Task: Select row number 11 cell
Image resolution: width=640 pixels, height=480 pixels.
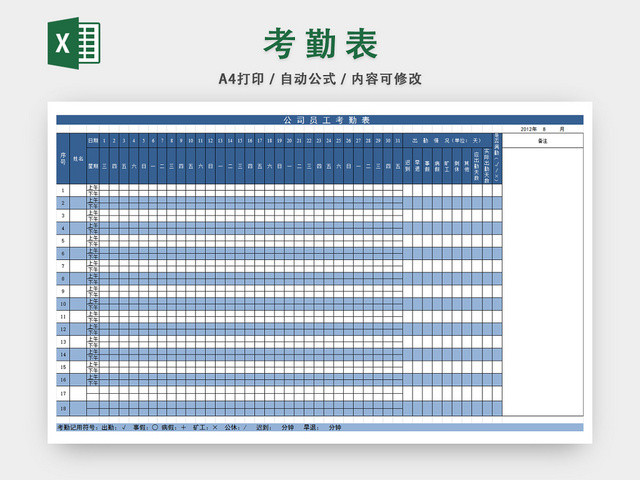Action: [63, 317]
